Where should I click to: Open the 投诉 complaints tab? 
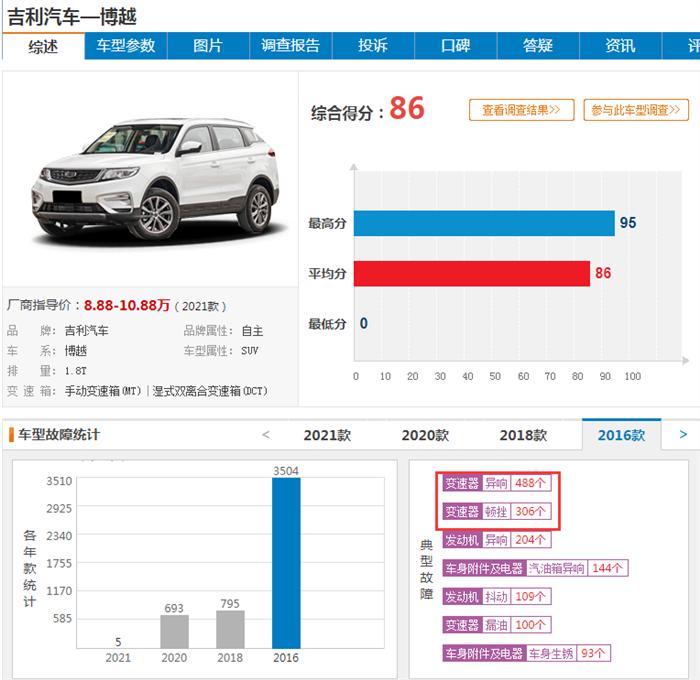click(373, 46)
